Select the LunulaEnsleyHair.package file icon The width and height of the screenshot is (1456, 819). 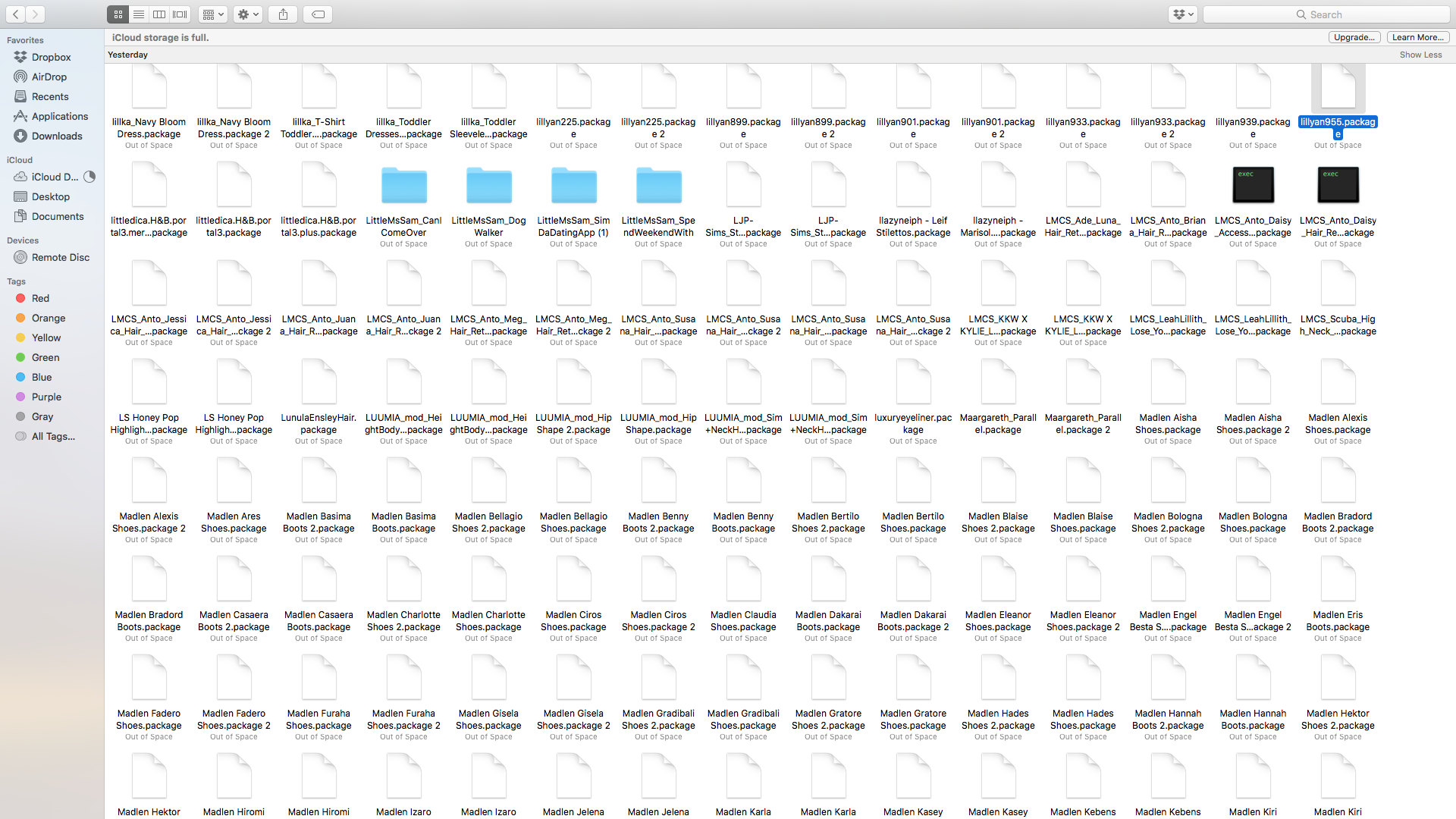(x=319, y=382)
